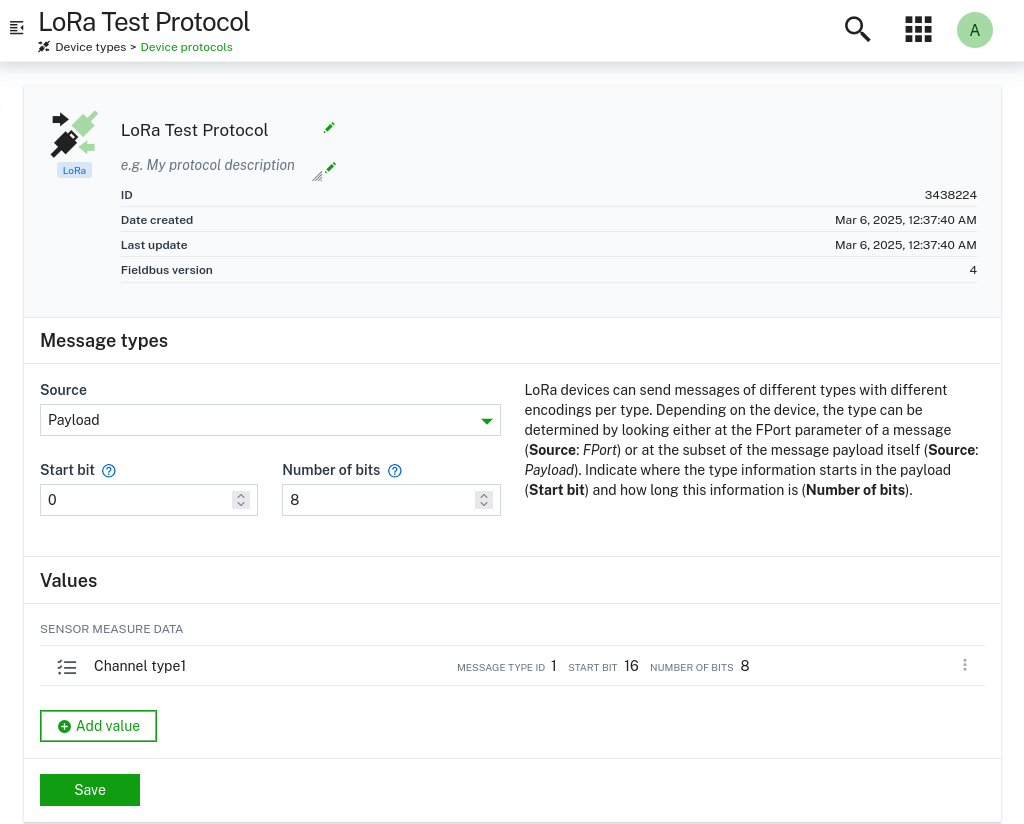Open the Channel type1 three-dot menu
Screen dimensions: 1024x824
964,665
